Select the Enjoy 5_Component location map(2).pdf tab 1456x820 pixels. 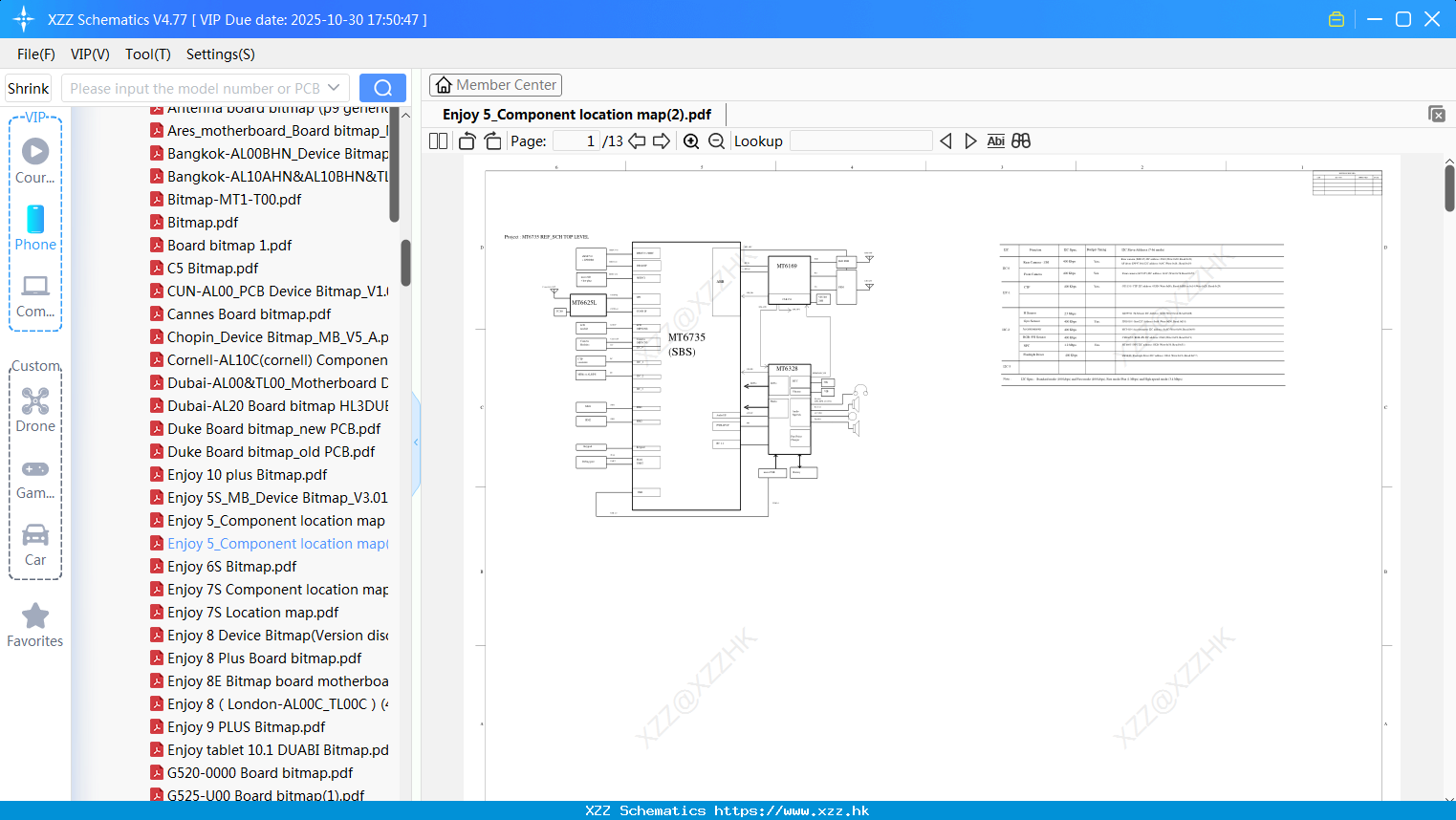[x=576, y=114]
